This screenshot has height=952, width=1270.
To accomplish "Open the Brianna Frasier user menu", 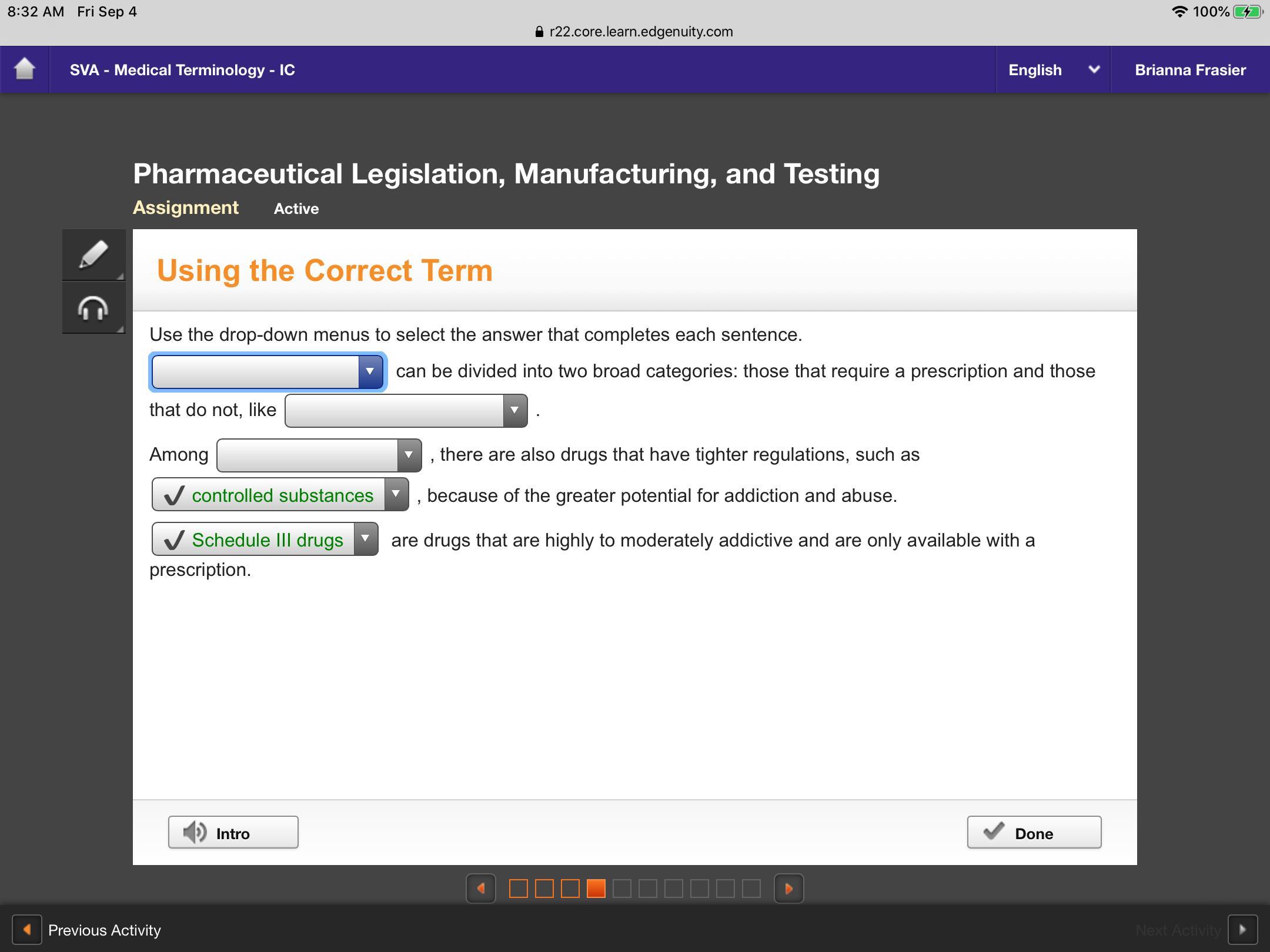I will coord(1190,70).
